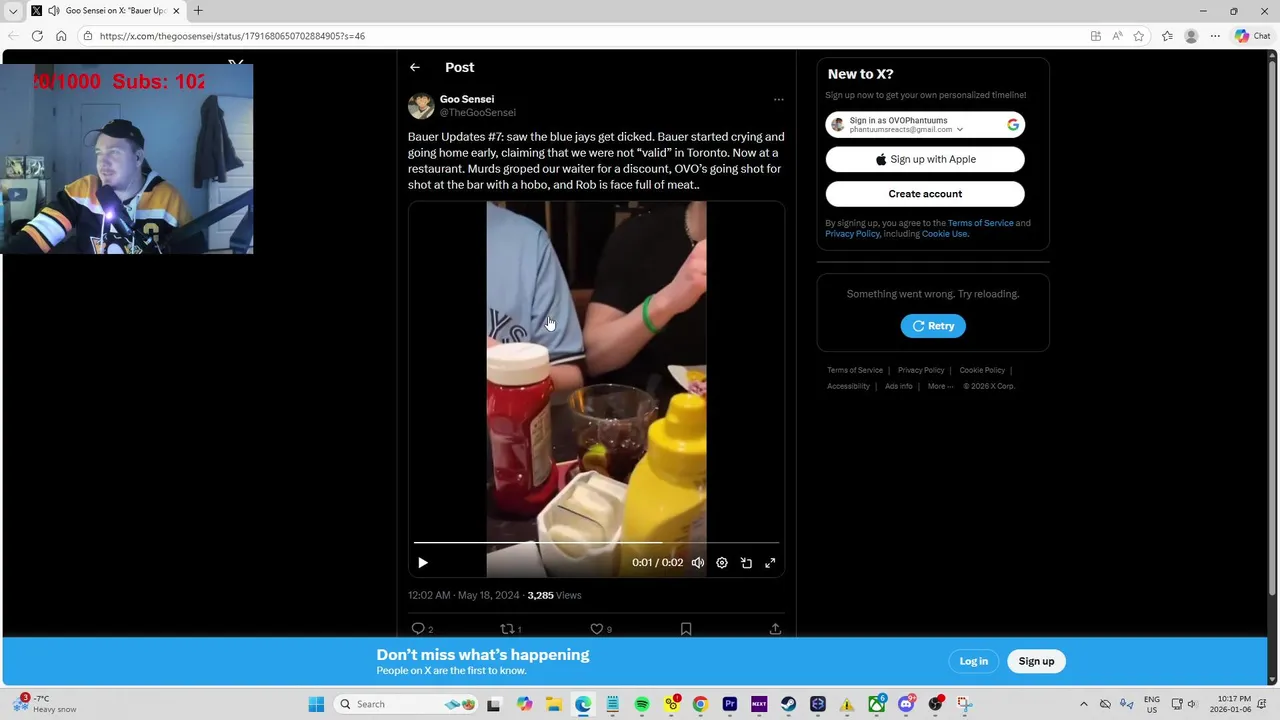Viewport: 1280px width, 720px height.
Task: Bookmark the post
Action: coord(686,628)
